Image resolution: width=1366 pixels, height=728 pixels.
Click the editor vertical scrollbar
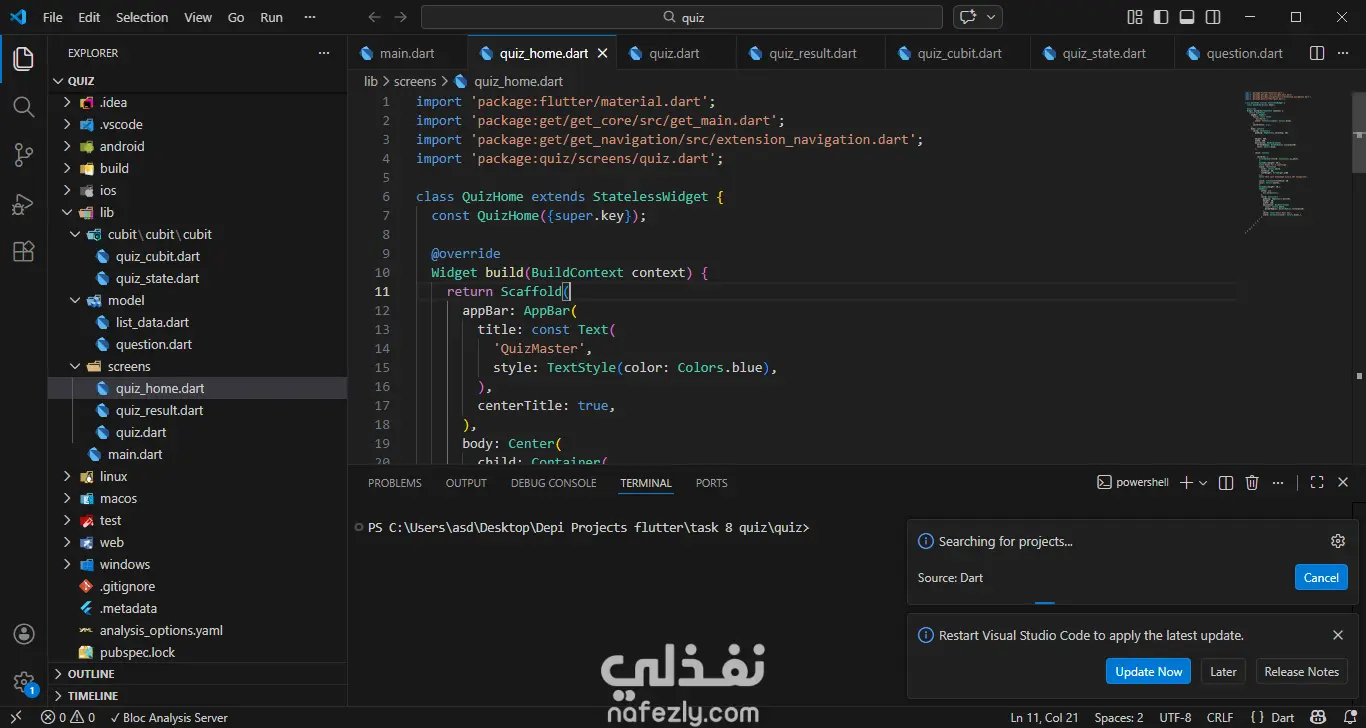tap(1359, 130)
